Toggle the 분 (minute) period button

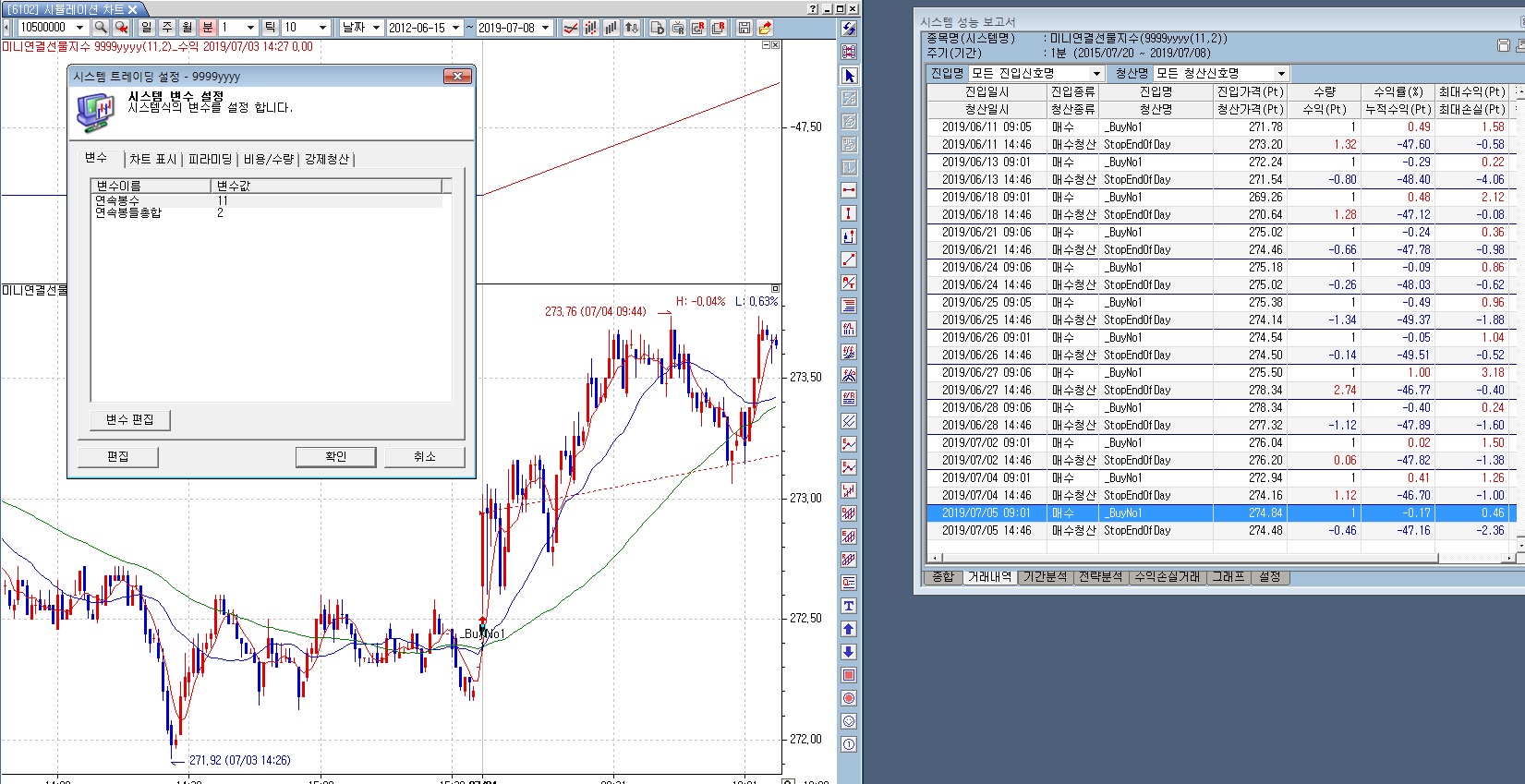[208, 28]
